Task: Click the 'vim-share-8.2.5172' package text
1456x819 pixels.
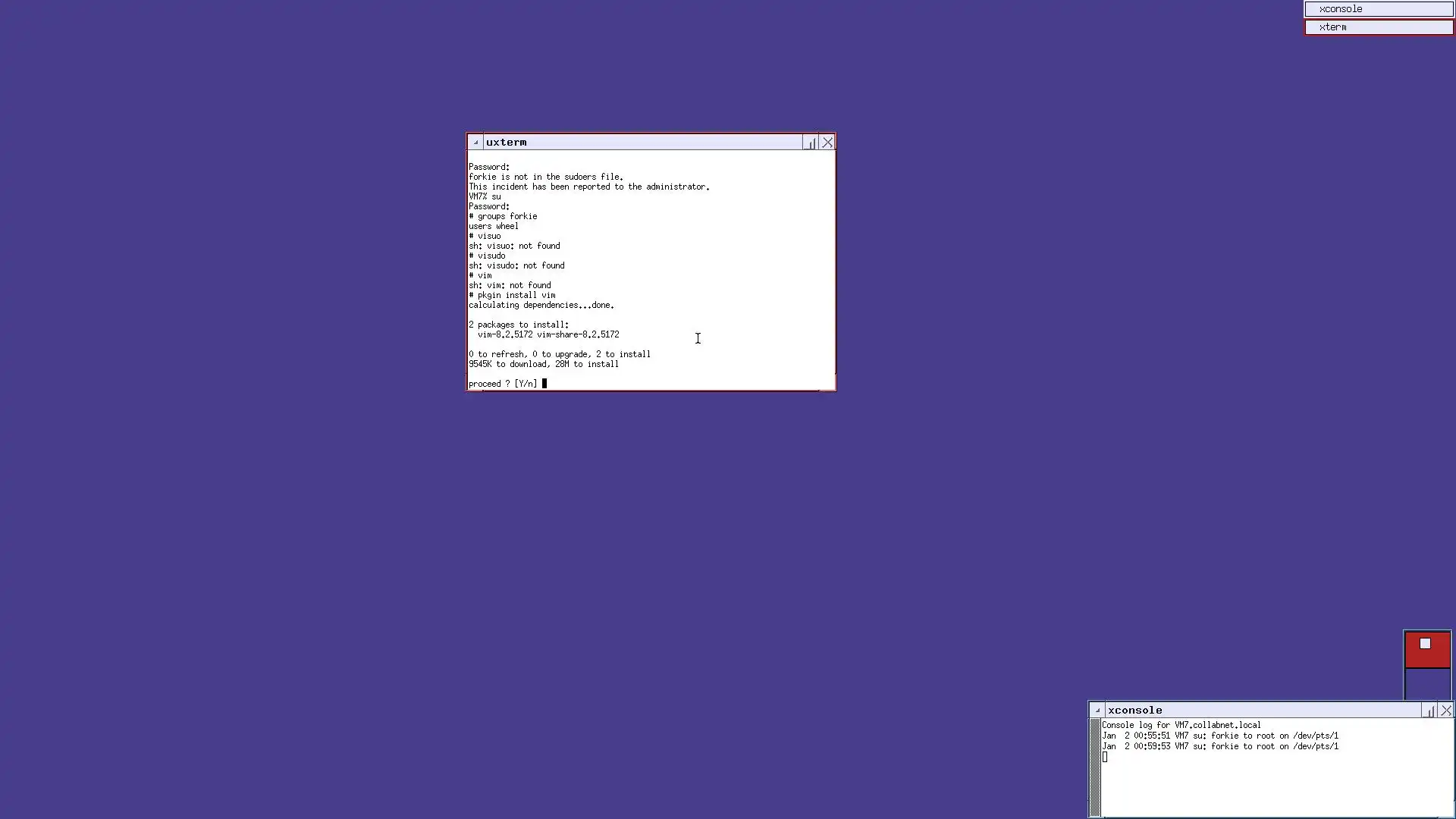Action: tap(578, 334)
